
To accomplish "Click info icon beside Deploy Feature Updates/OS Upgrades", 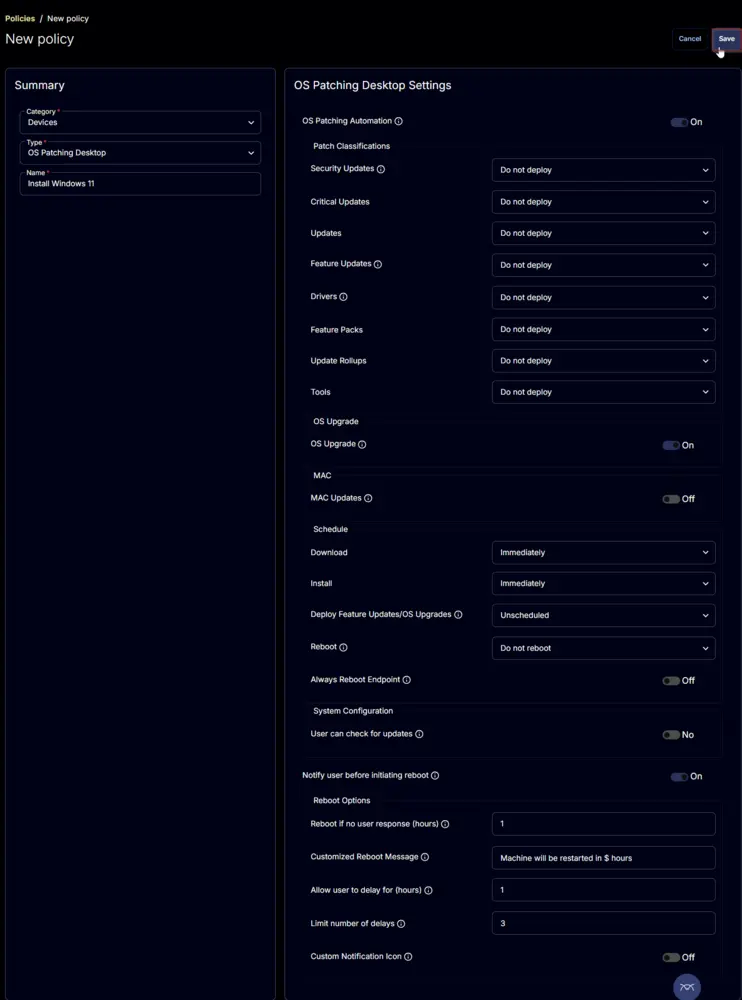I will 458,615.
